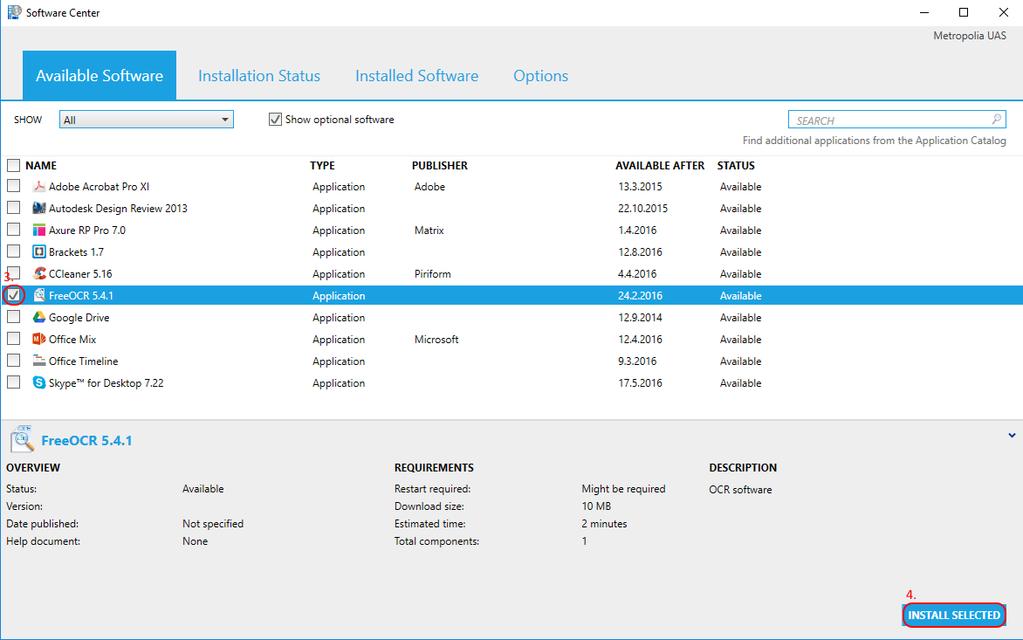Image resolution: width=1023 pixels, height=640 pixels.
Task: Toggle the select-all checkbox in header
Action: (x=13, y=165)
